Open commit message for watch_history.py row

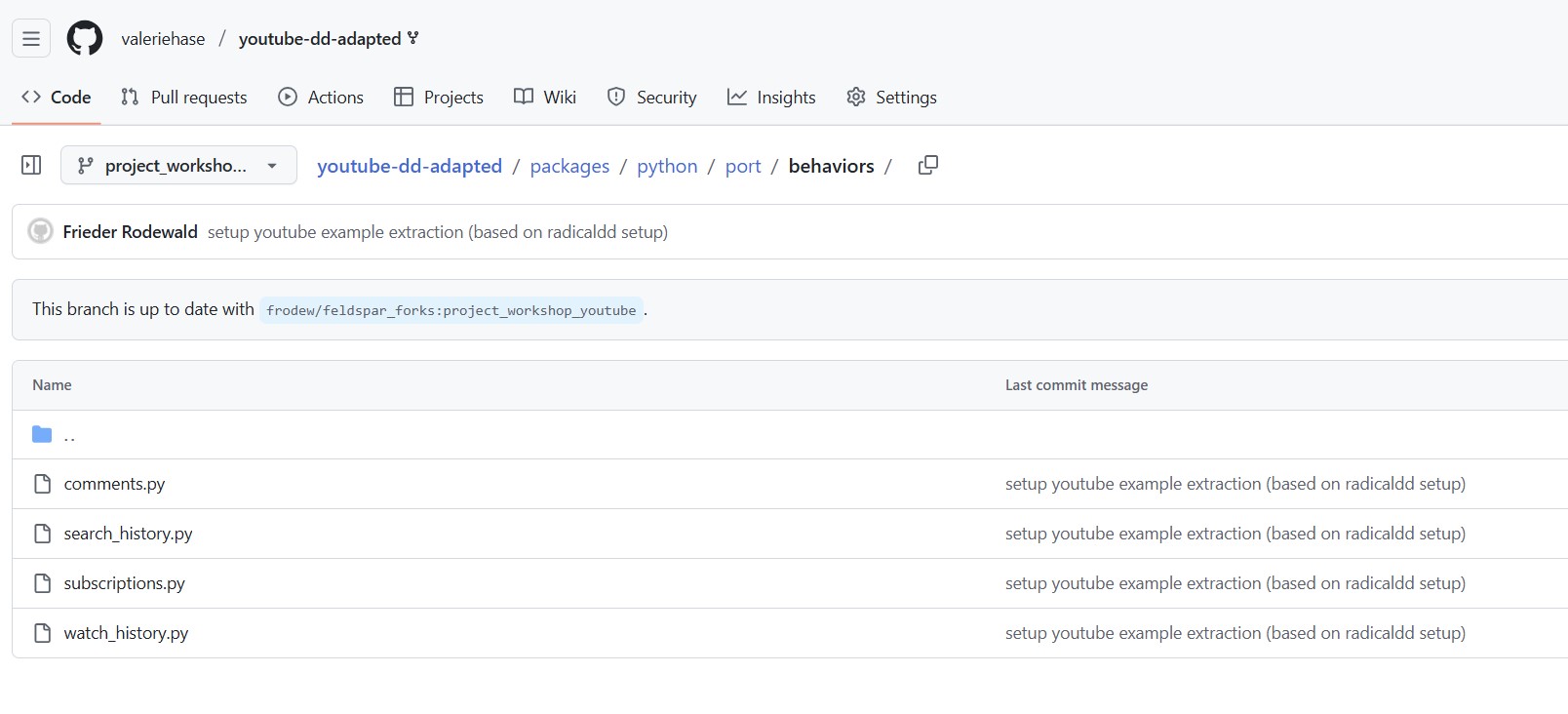(x=1235, y=633)
